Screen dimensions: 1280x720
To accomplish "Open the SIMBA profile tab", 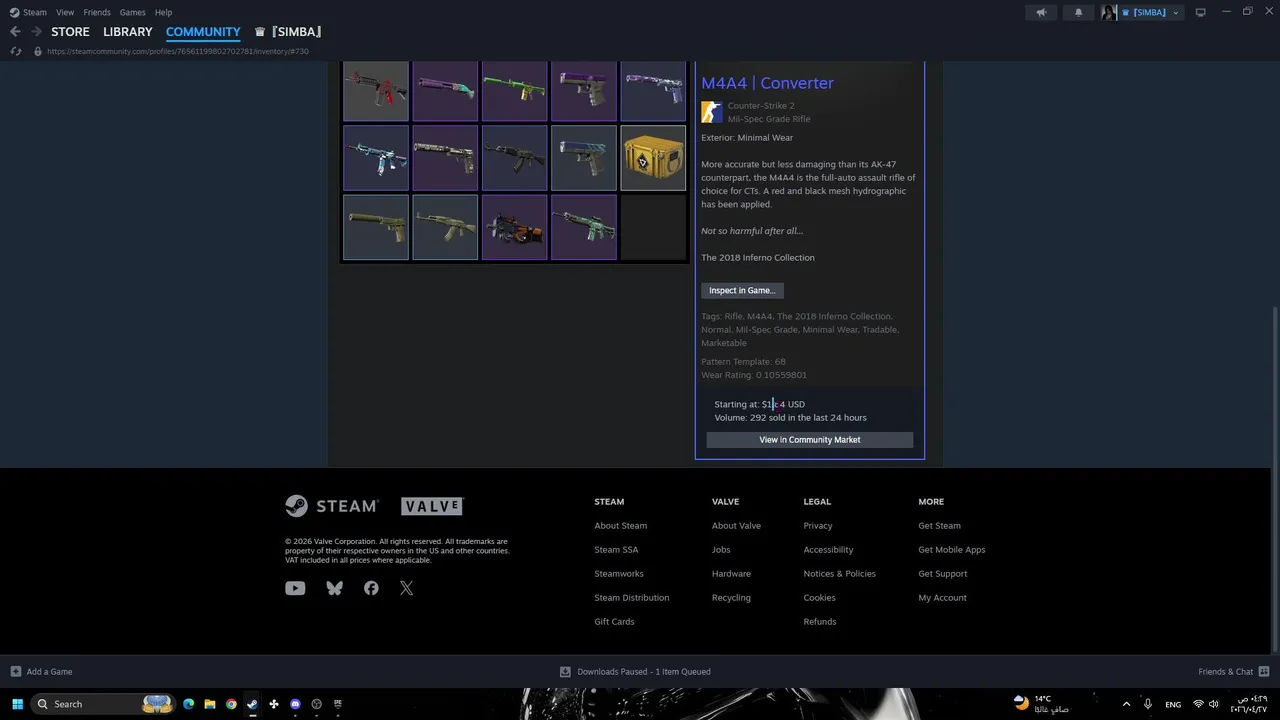I will tap(288, 32).
